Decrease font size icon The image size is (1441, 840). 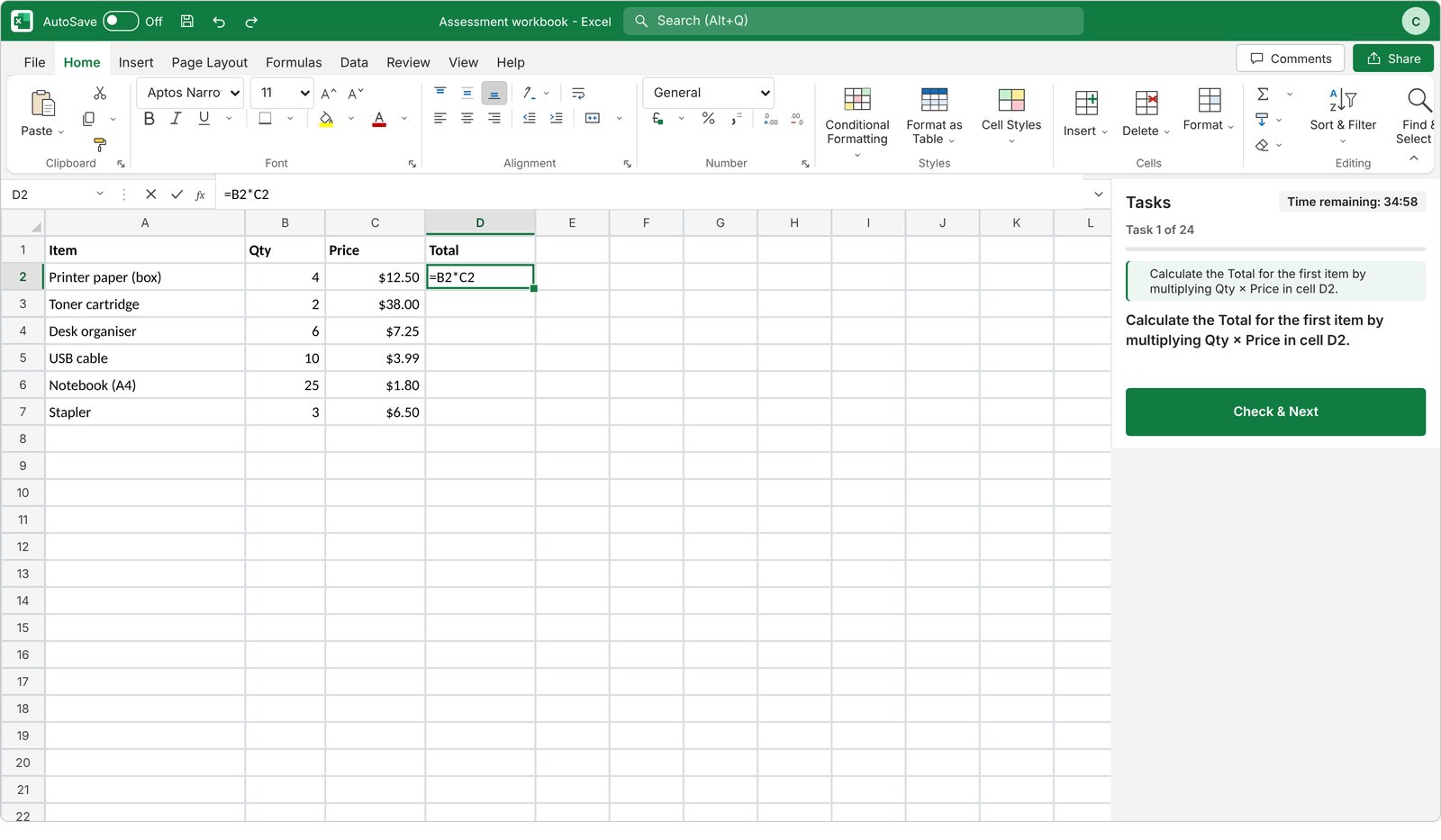(x=356, y=93)
